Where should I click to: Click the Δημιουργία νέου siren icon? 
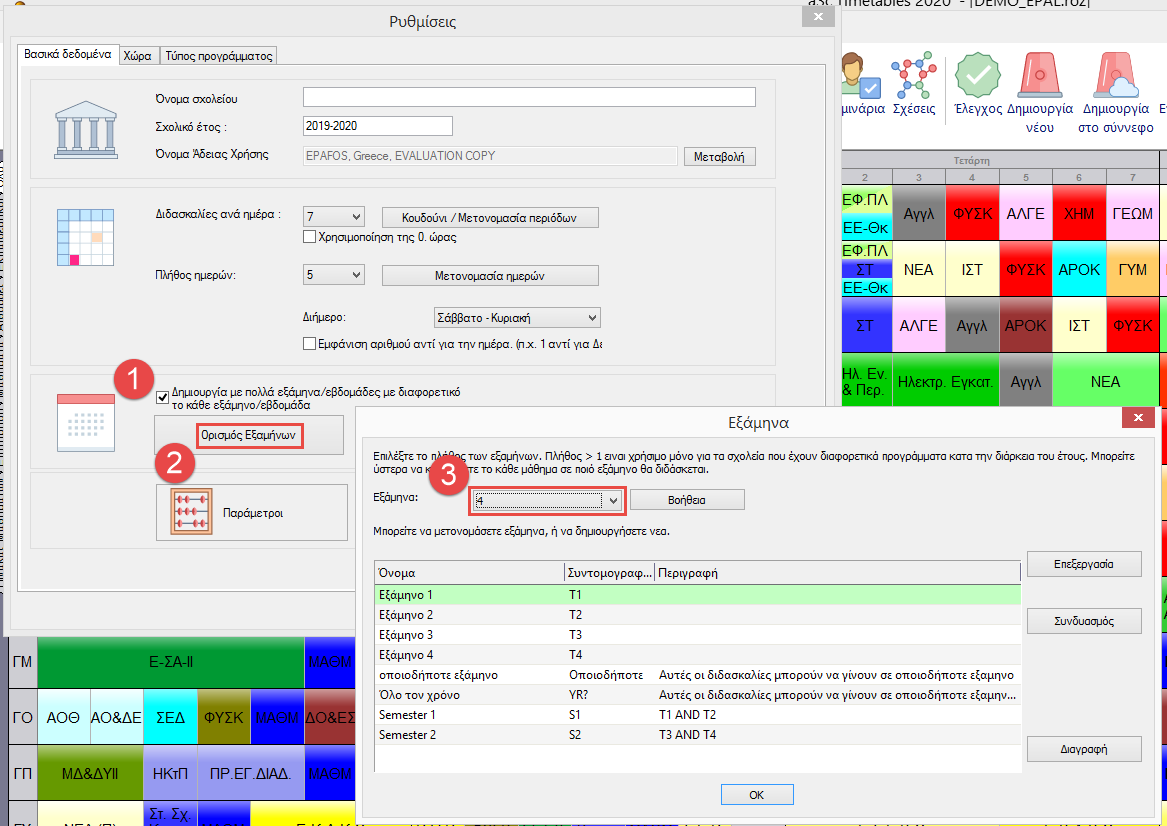coord(1039,76)
